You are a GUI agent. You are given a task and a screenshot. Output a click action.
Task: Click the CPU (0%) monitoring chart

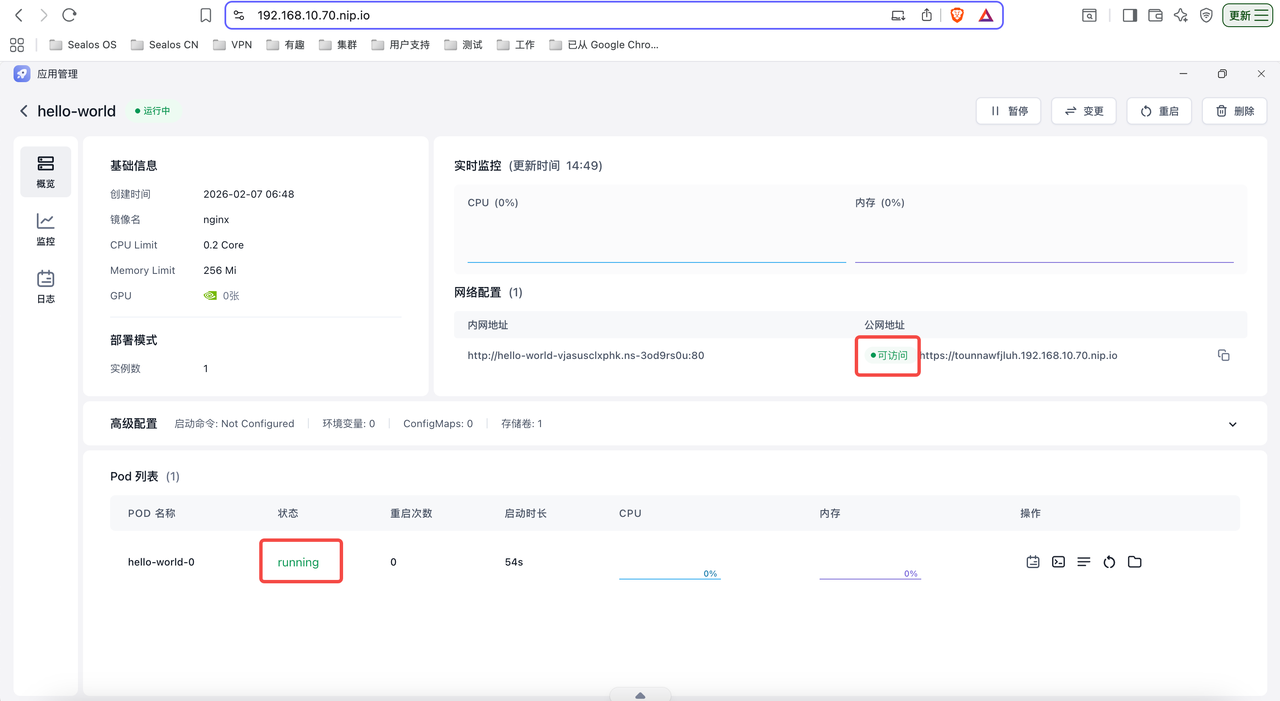click(656, 232)
